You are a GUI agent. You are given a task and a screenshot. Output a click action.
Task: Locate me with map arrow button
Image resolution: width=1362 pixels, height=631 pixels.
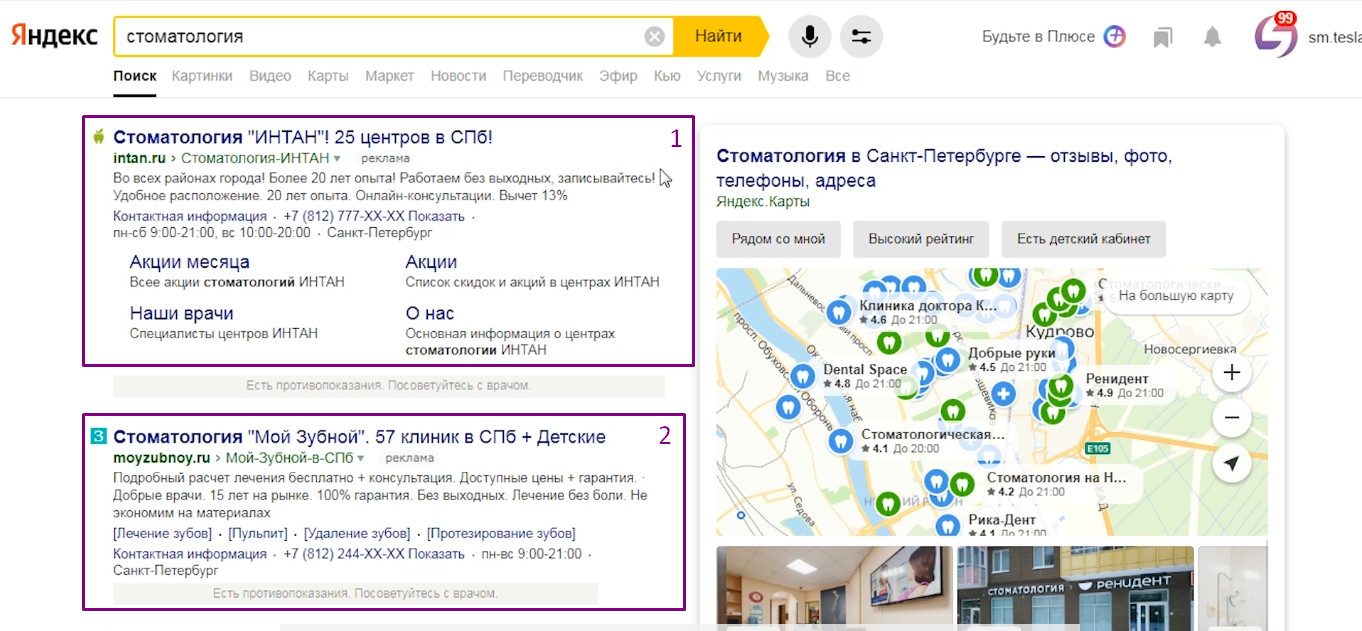click(x=1232, y=463)
